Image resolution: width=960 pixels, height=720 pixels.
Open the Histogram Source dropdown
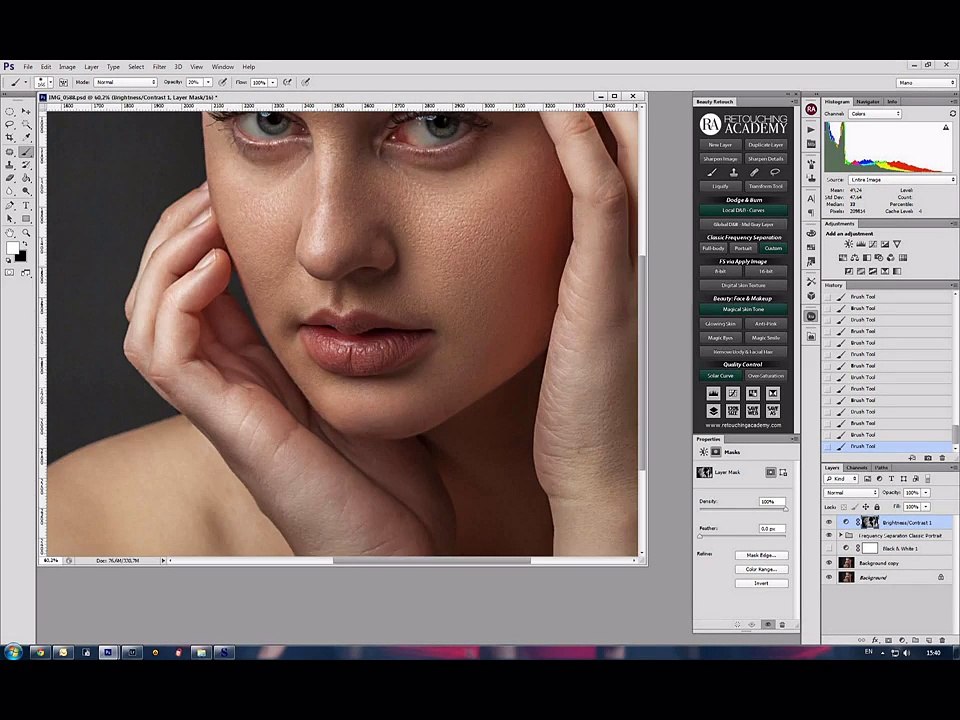pos(901,180)
